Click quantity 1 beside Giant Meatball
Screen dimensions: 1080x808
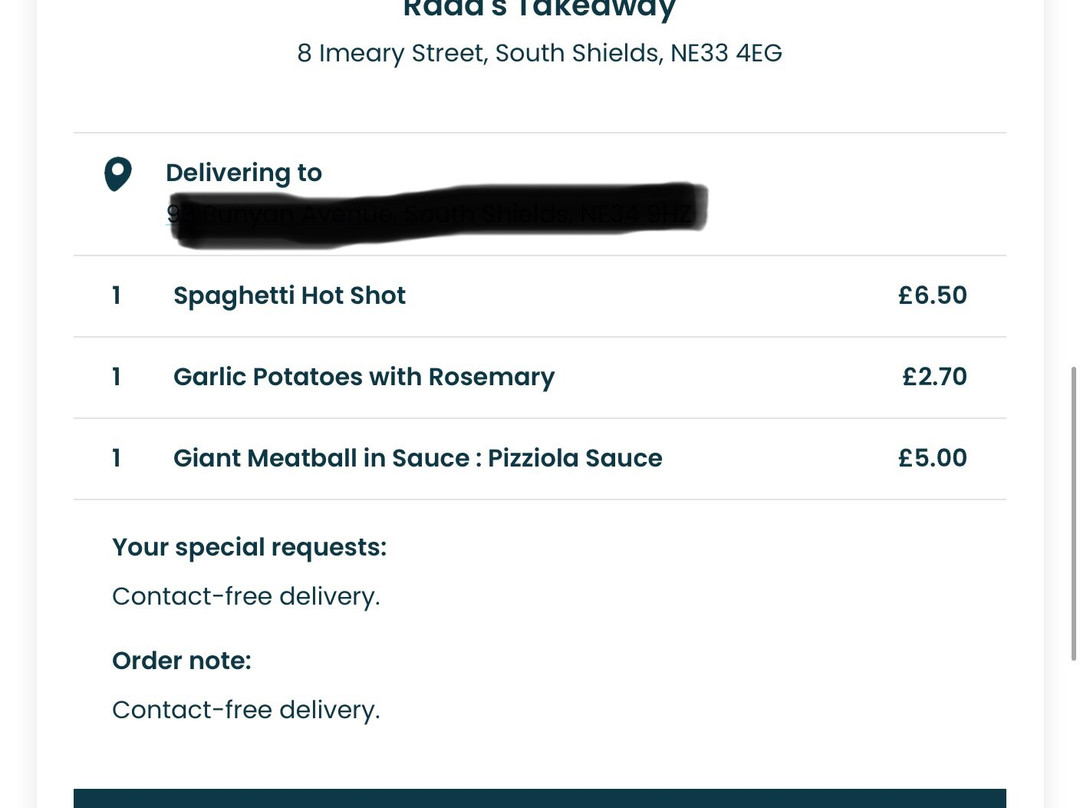[x=116, y=458]
